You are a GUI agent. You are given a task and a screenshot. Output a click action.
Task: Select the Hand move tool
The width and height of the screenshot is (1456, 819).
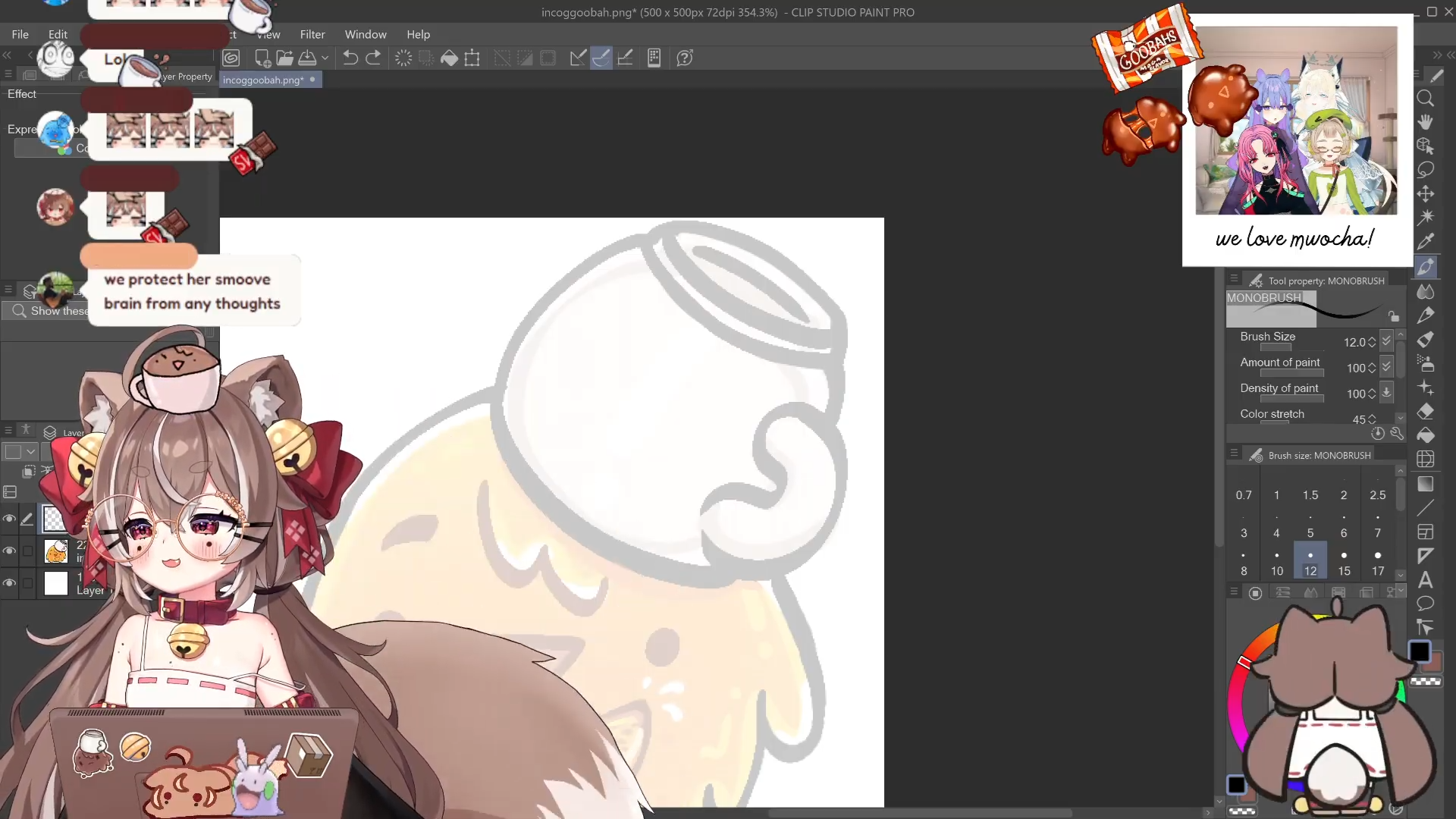pos(1425,122)
